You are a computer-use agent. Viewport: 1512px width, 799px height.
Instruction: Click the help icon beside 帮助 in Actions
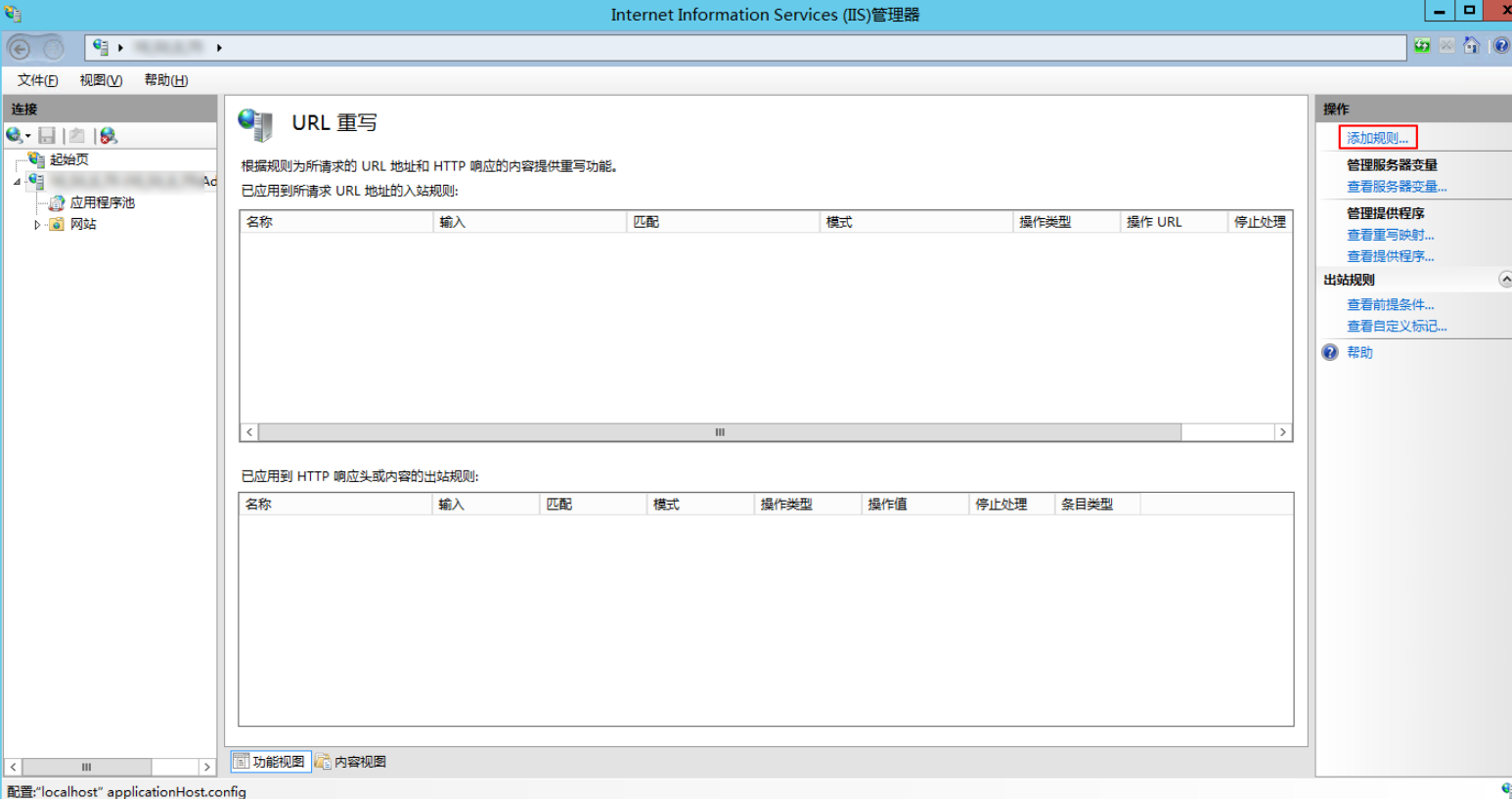click(1330, 352)
